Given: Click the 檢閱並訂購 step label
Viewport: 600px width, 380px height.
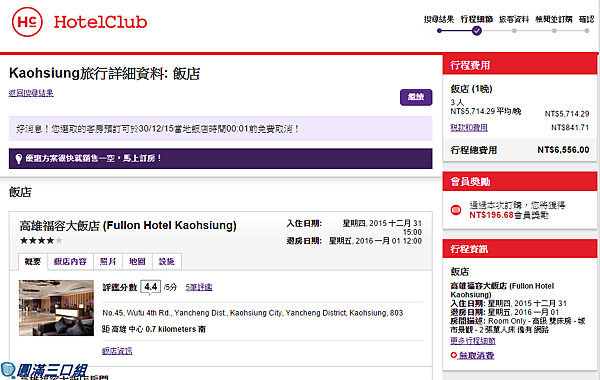Looking at the screenshot, I should [554, 19].
